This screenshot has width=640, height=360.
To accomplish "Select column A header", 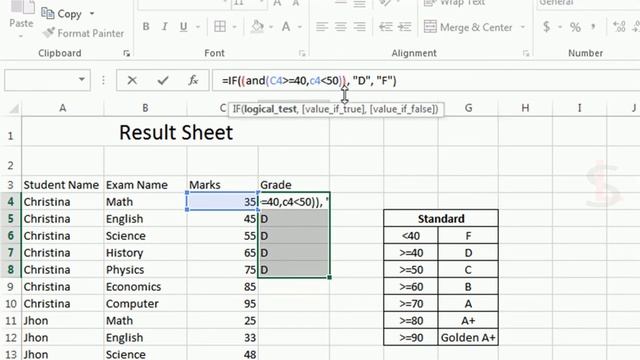I will [x=62, y=108].
